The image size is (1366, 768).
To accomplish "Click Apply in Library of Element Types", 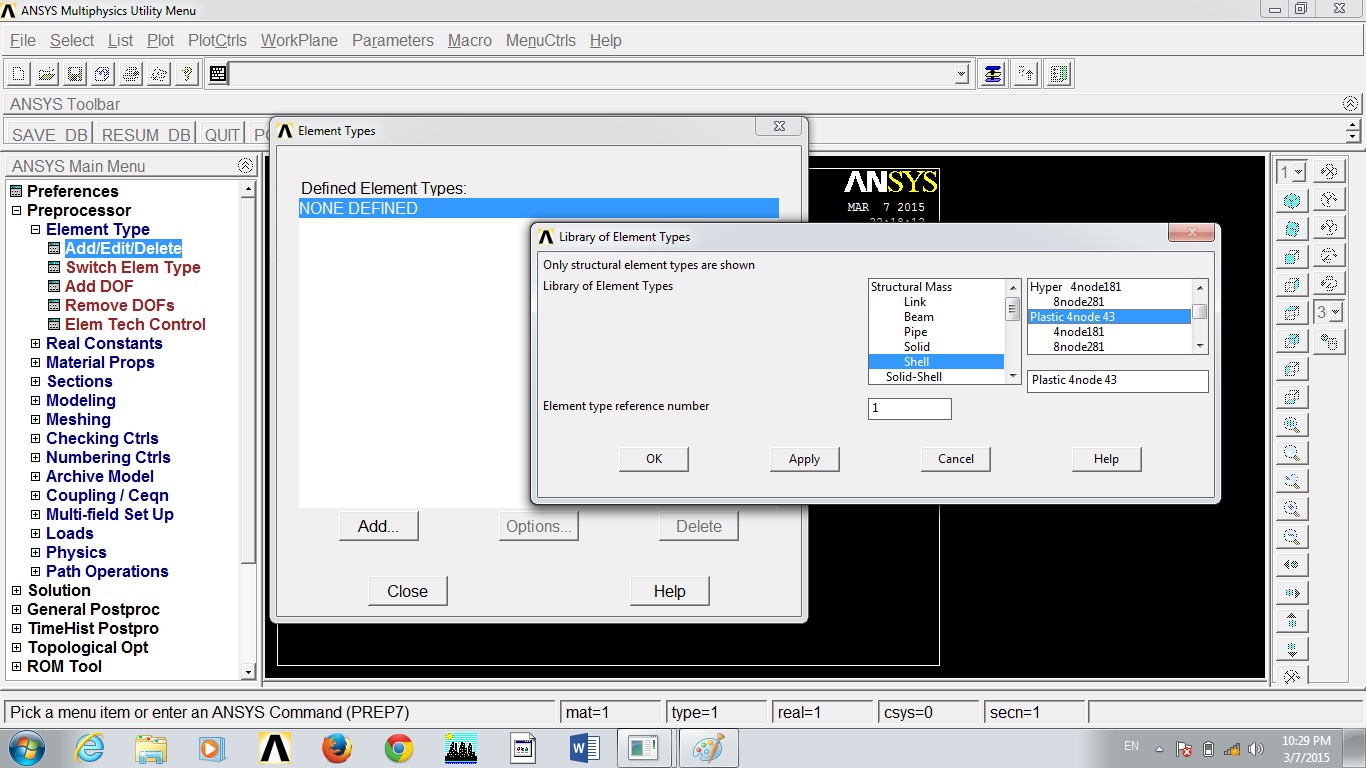I will (x=804, y=459).
